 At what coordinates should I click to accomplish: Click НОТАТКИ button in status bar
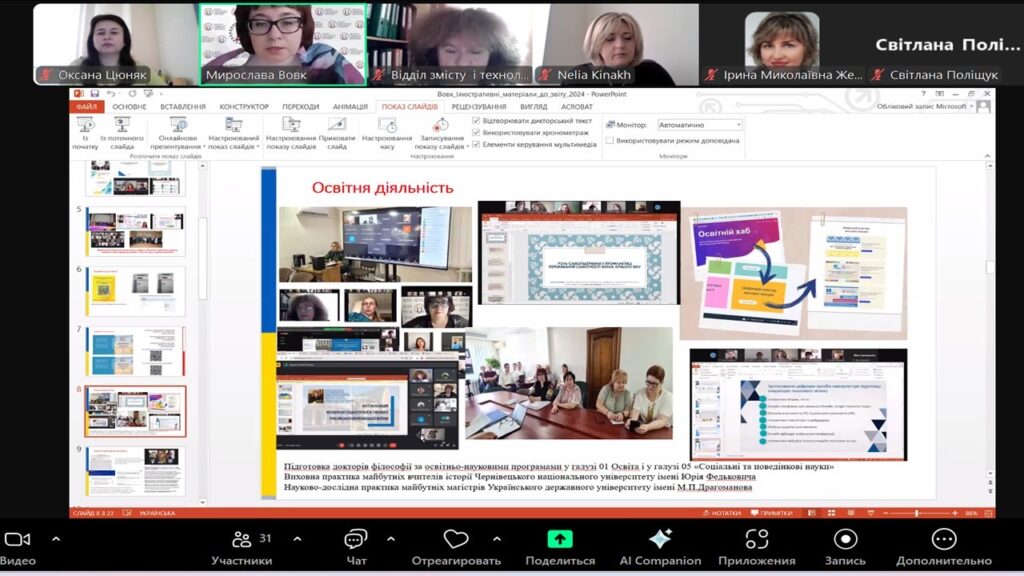pos(724,513)
